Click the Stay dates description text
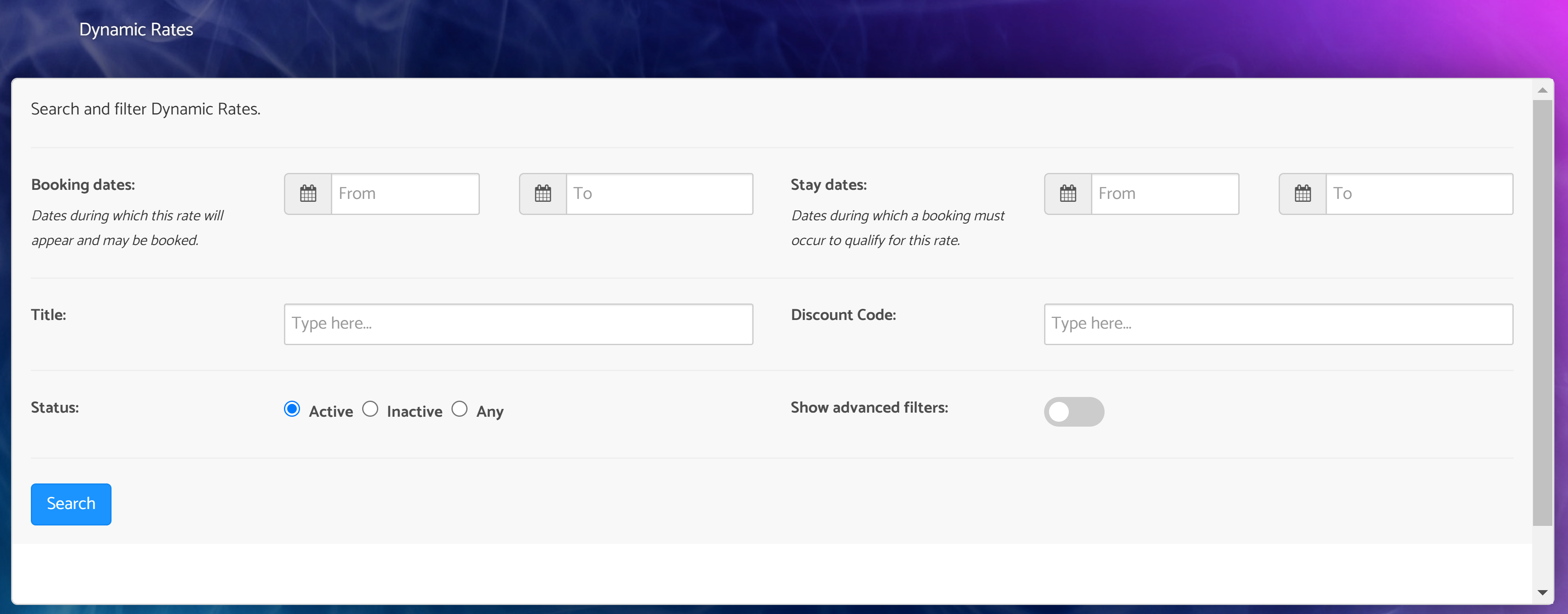Screen dimensions: 1568x614 [x=898, y=228]
